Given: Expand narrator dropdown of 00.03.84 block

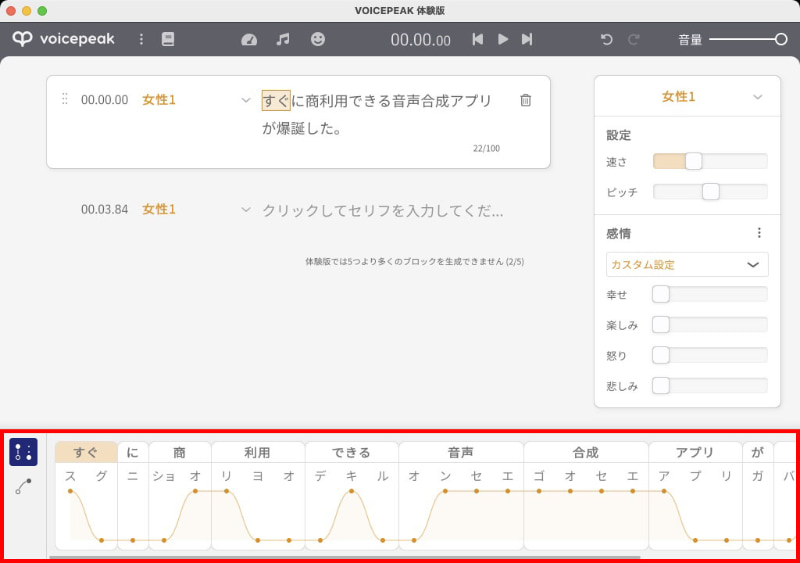Looking at the screenshot, I should [x=246, y=209].
